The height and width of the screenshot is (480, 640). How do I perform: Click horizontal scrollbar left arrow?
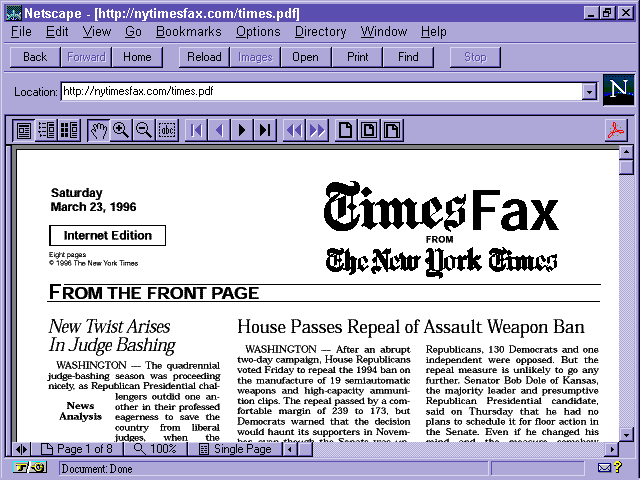290,450
